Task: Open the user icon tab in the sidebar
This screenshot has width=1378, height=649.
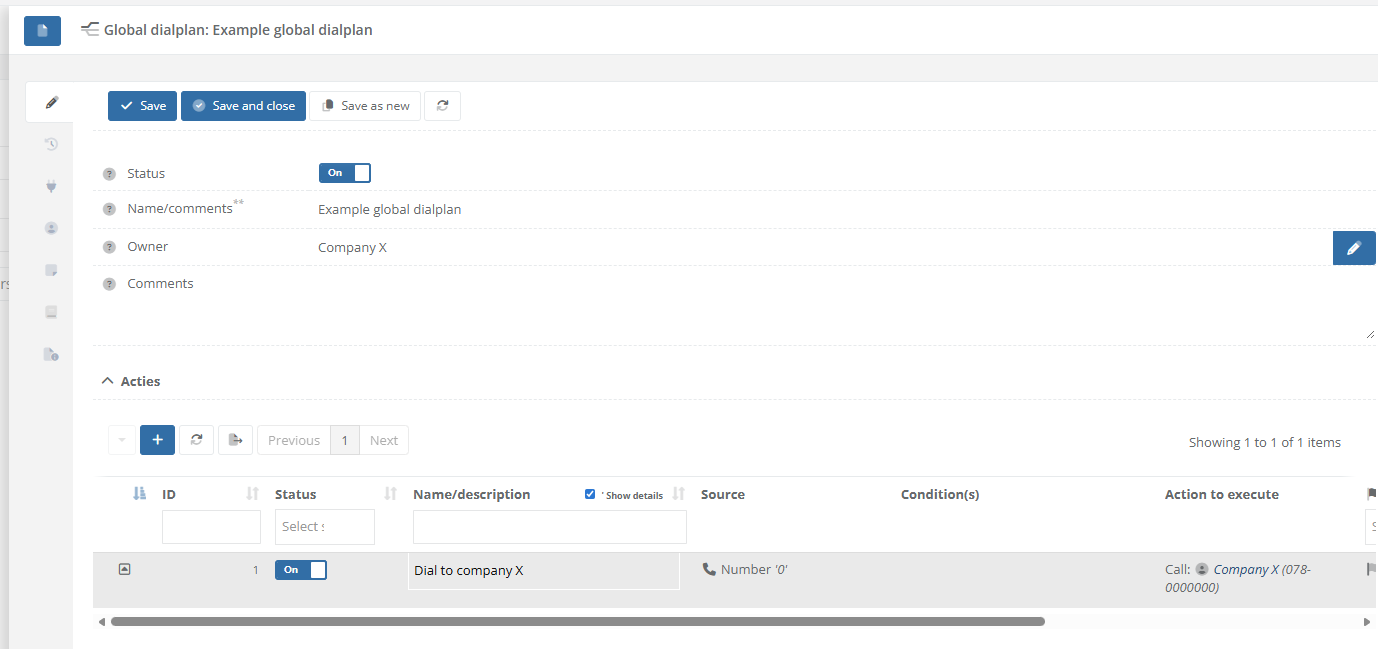Action: (51, 228)
